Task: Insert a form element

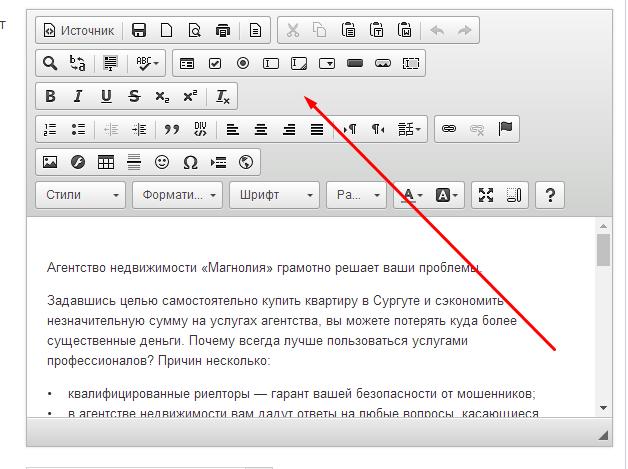Action: point(187,63)
